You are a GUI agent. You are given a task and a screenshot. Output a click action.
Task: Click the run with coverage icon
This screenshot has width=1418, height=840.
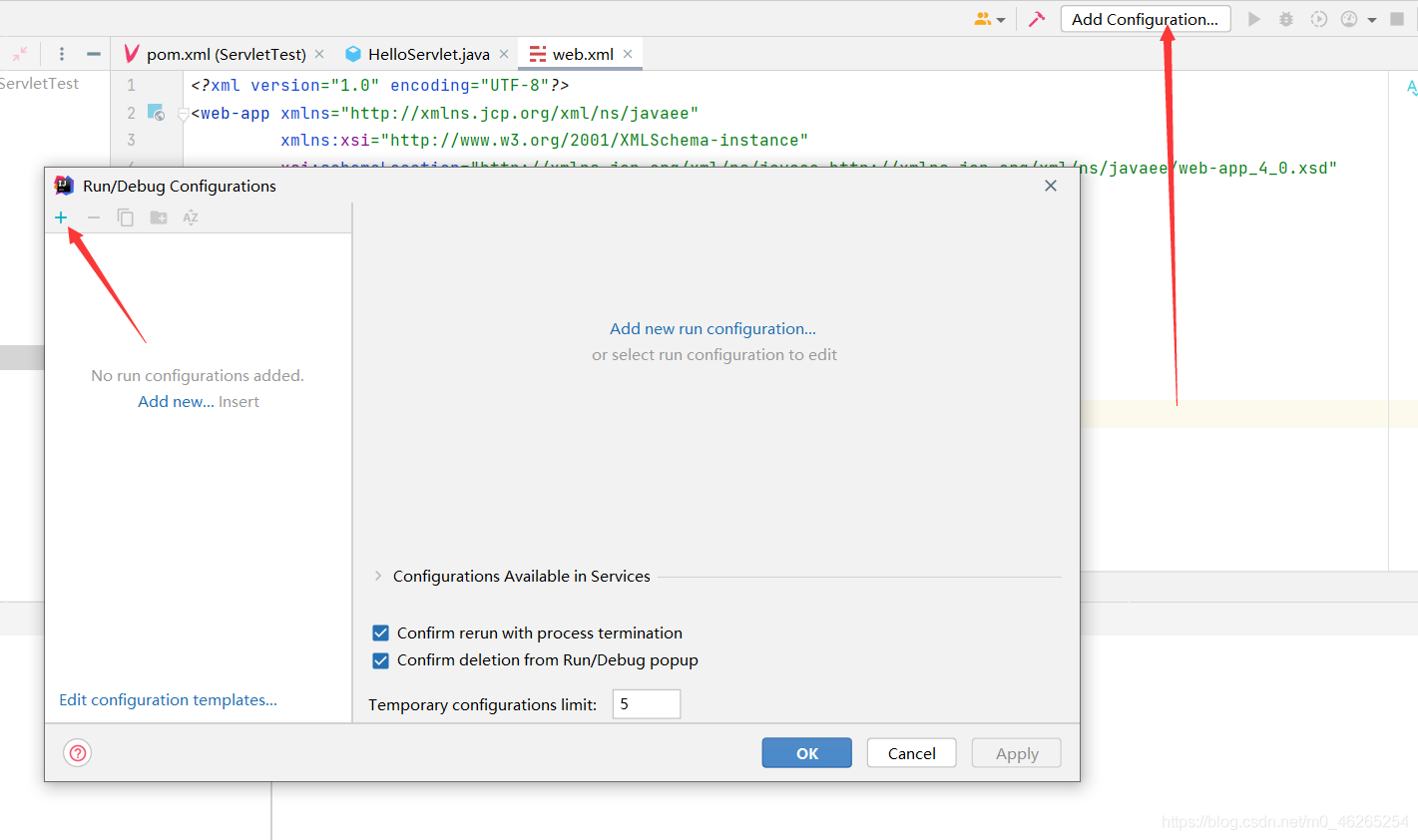[x=1318, y=19]
